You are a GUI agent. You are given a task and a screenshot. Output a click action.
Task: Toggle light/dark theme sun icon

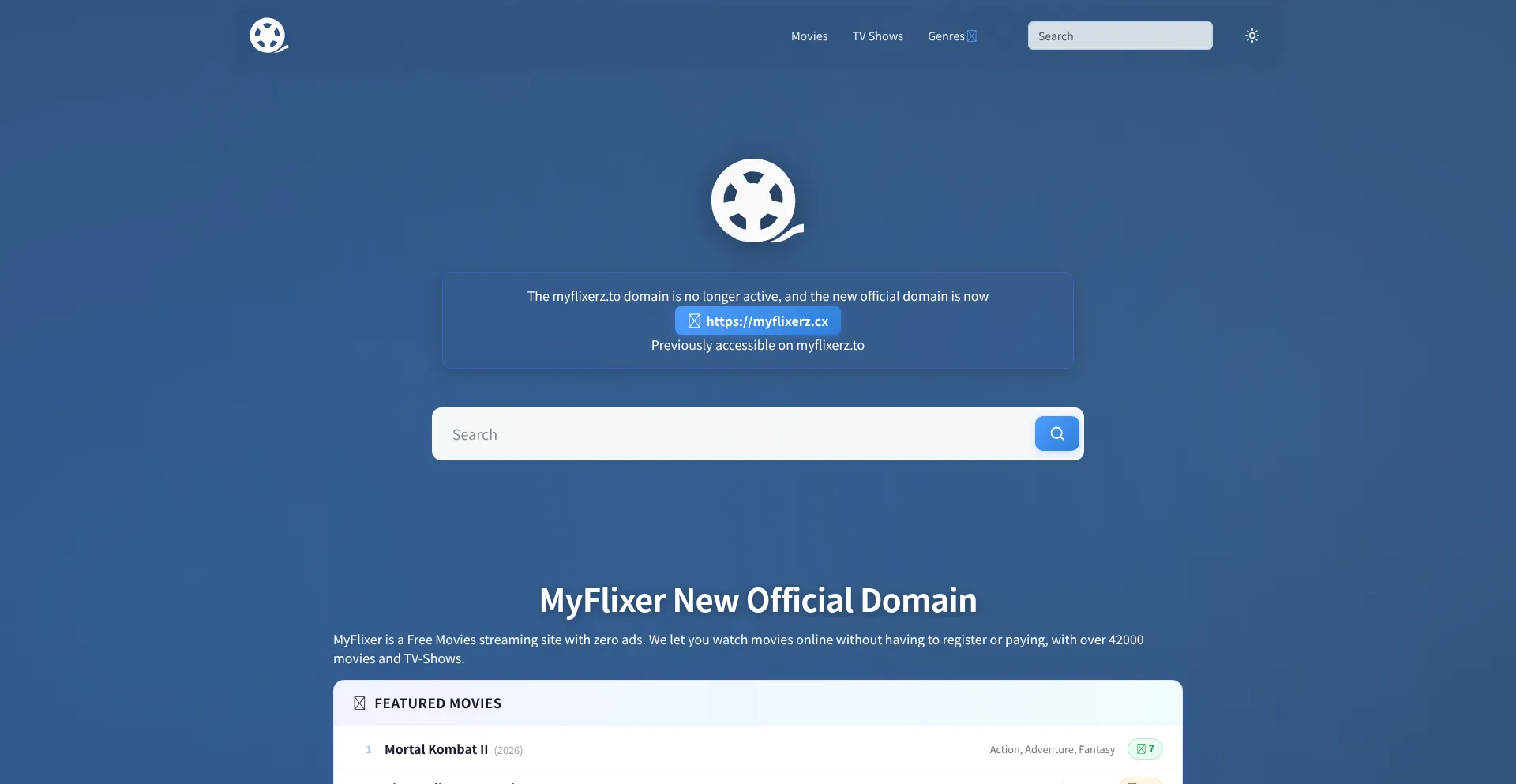click(x=1251, y=36)
